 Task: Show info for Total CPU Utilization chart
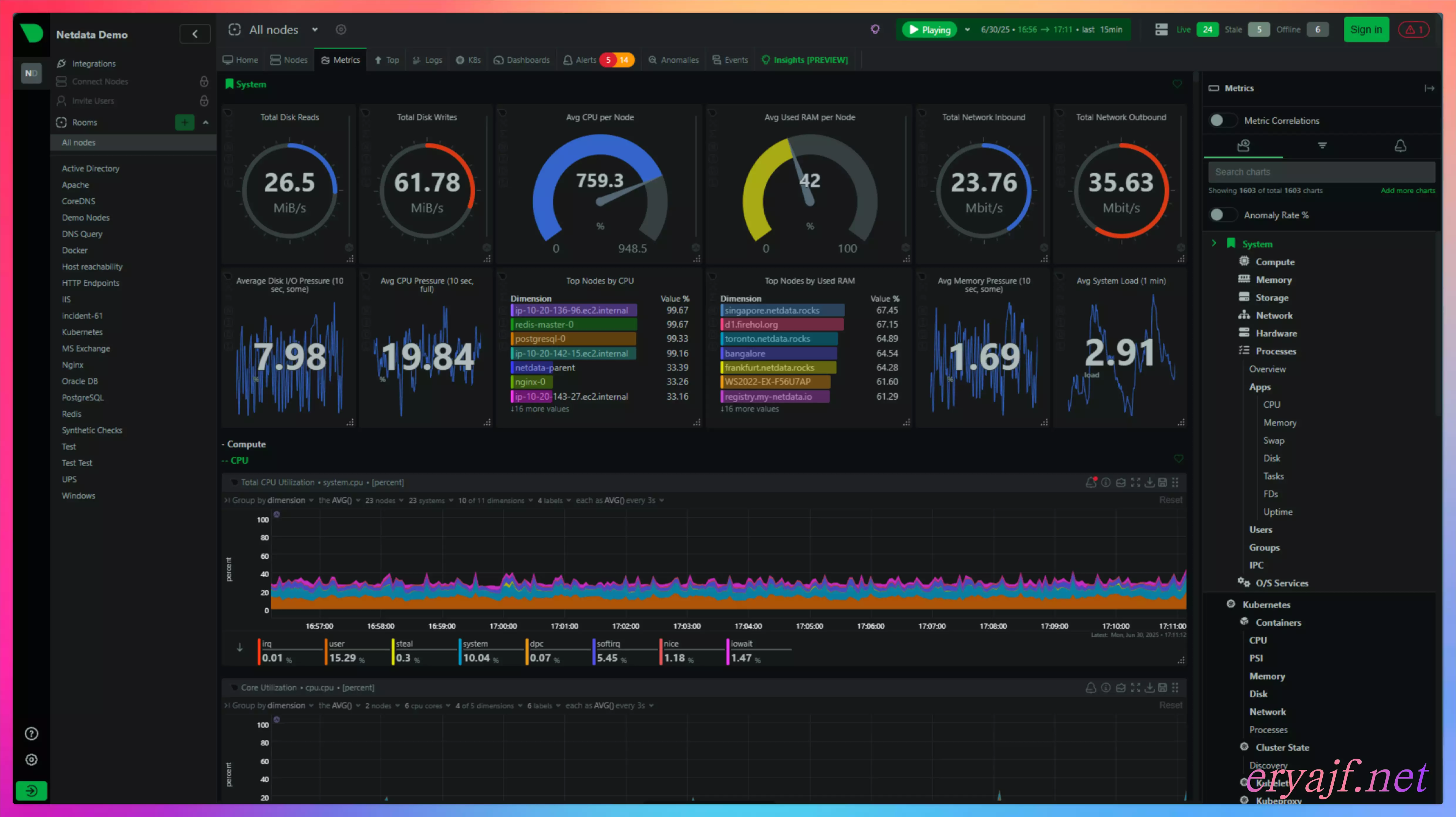1106,482
